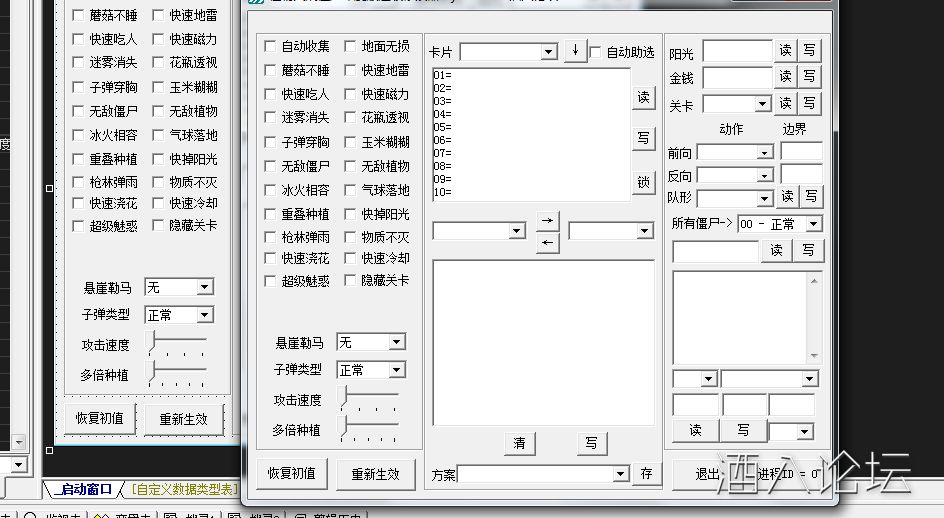Enable the 自动助选 checkbox
Image resolution: width=944 pixels, height=518 pixels.
[x=597, y=52]
